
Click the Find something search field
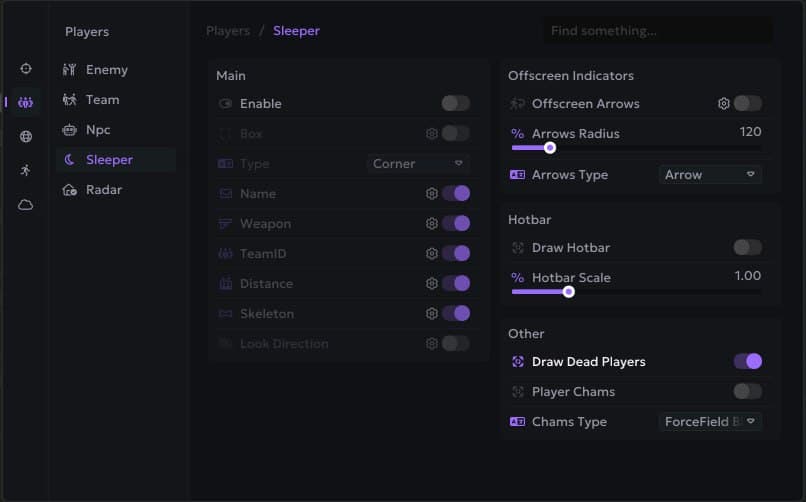(657, 31)
